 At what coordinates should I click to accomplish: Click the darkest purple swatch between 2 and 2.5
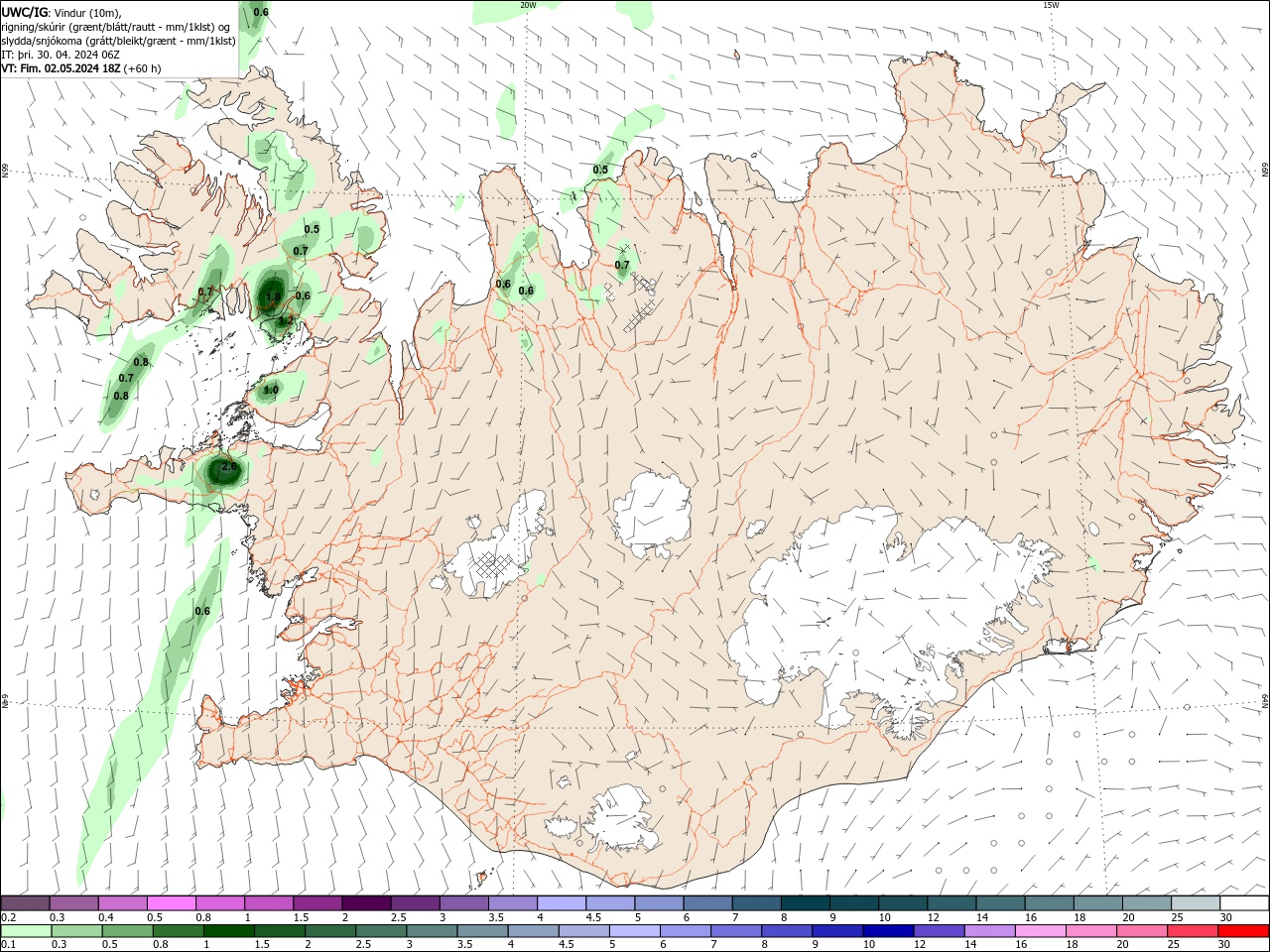[366, 903]
